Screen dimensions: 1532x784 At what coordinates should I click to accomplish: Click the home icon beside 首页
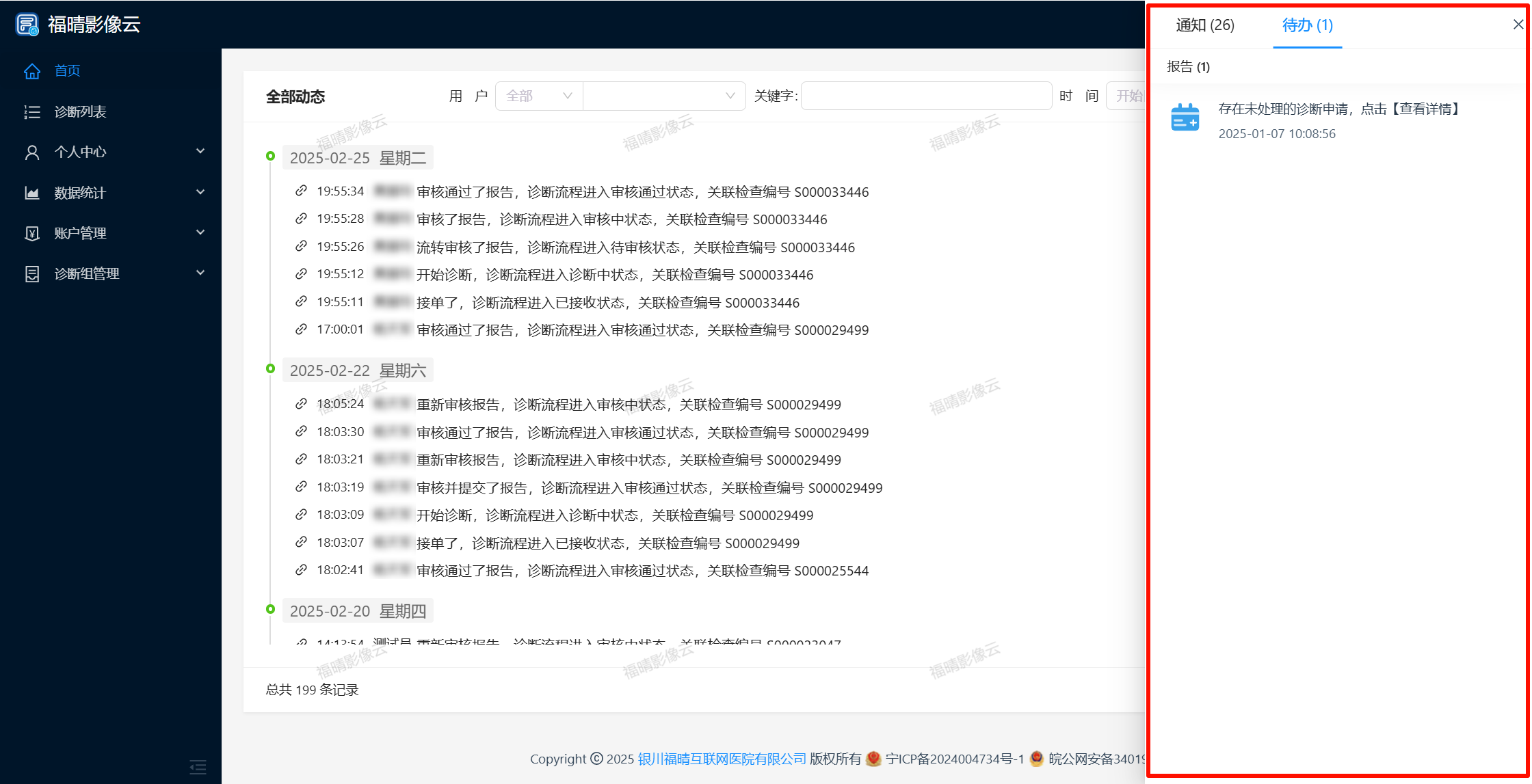tap(32, 71)
